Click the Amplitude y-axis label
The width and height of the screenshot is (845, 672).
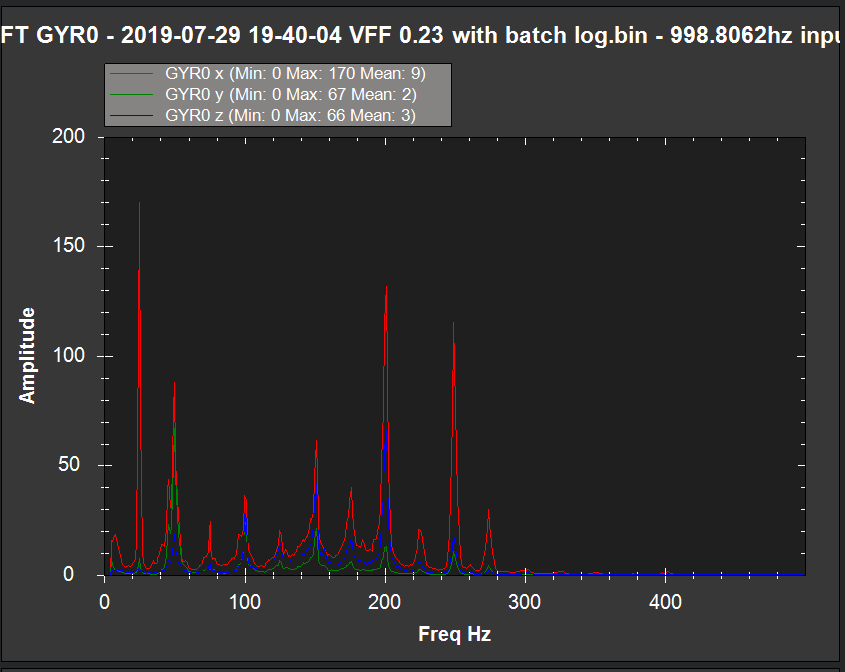pos(27,355)
